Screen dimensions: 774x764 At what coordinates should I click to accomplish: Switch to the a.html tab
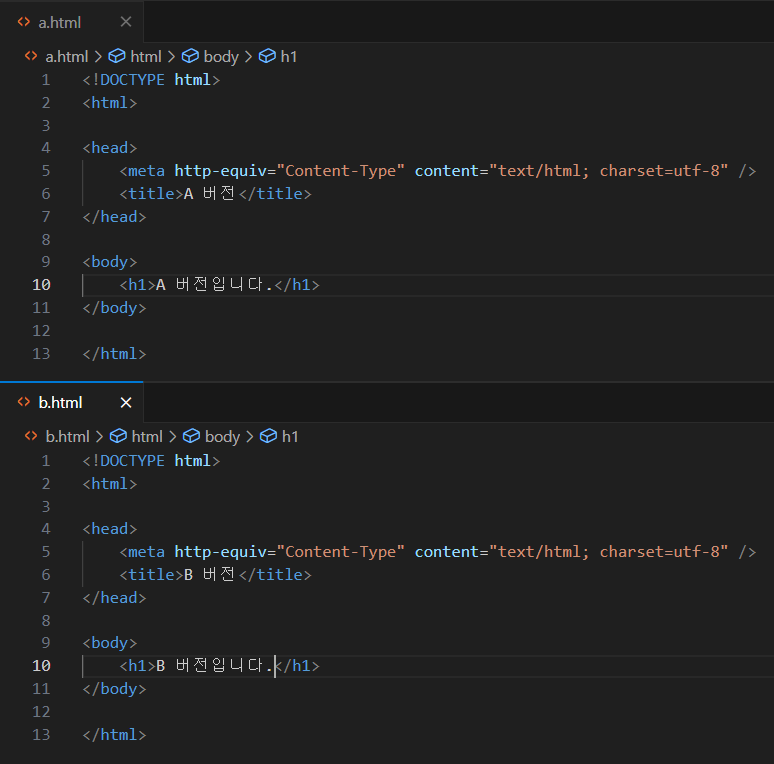tap(60, 22)
